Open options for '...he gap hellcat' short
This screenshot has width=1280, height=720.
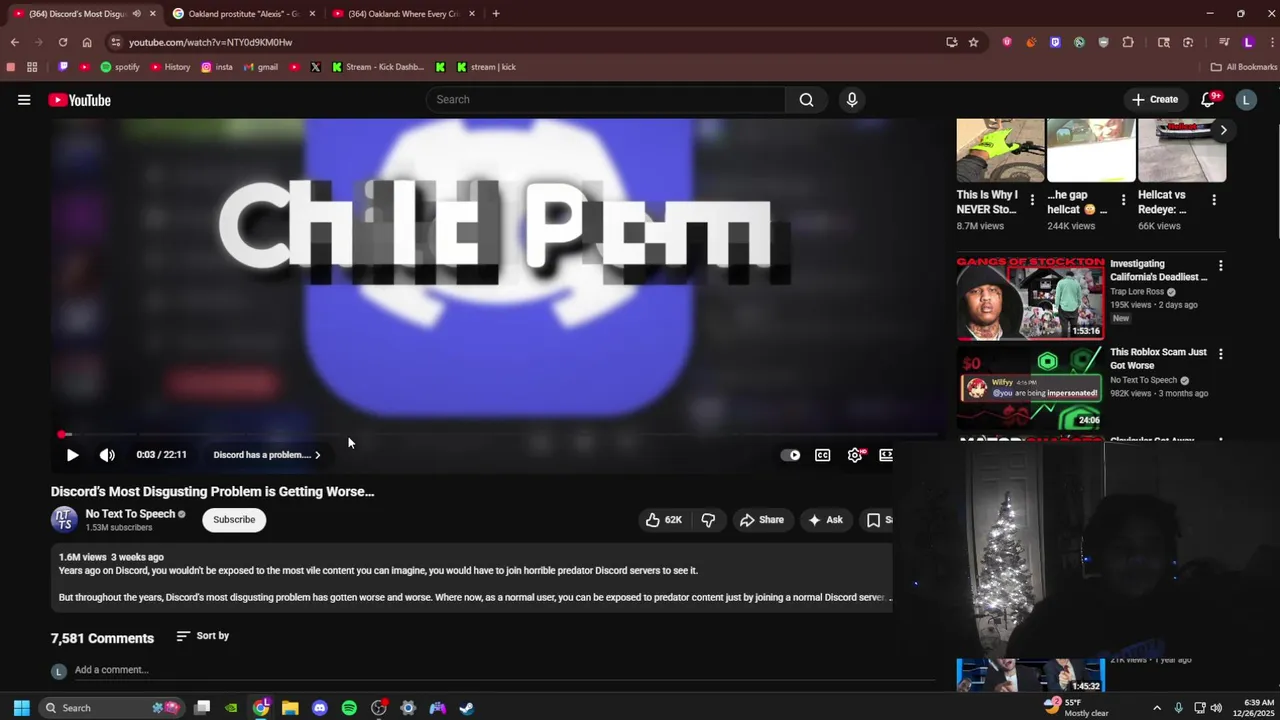click(1123, 200)
